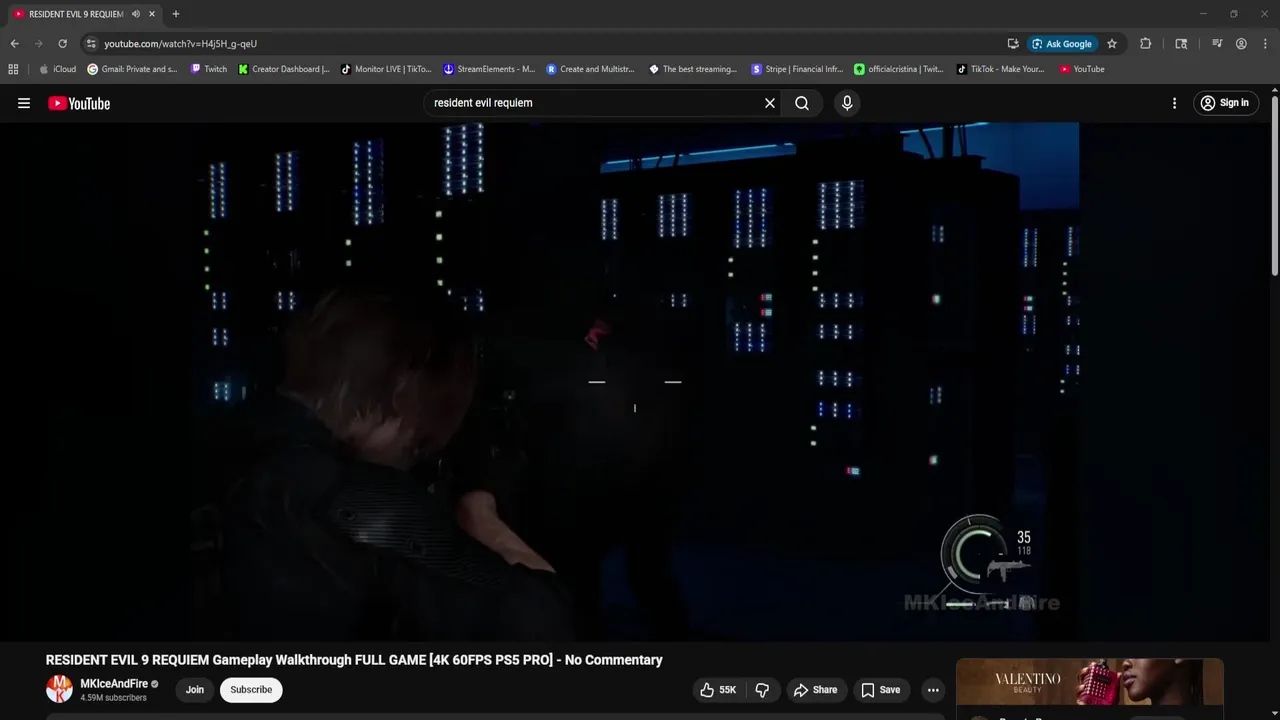
Task: Go to the YouTube home logo
Action: 79,103
